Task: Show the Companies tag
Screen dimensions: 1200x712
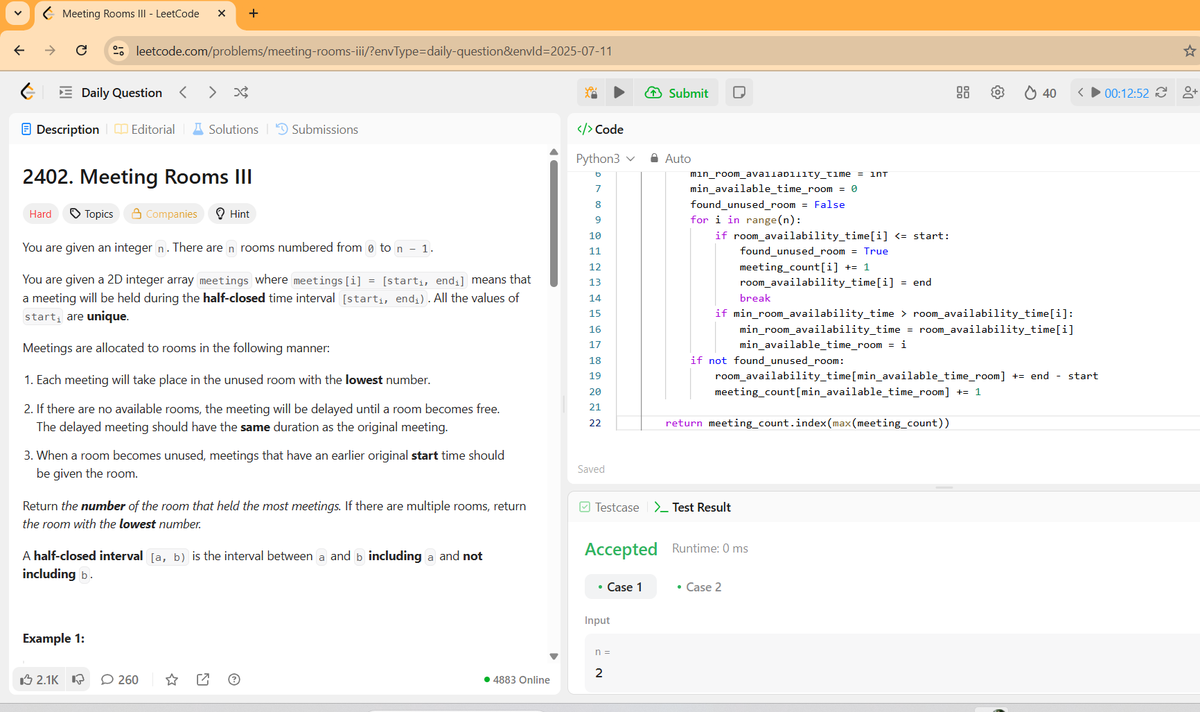Action: [x=165, y=214]
